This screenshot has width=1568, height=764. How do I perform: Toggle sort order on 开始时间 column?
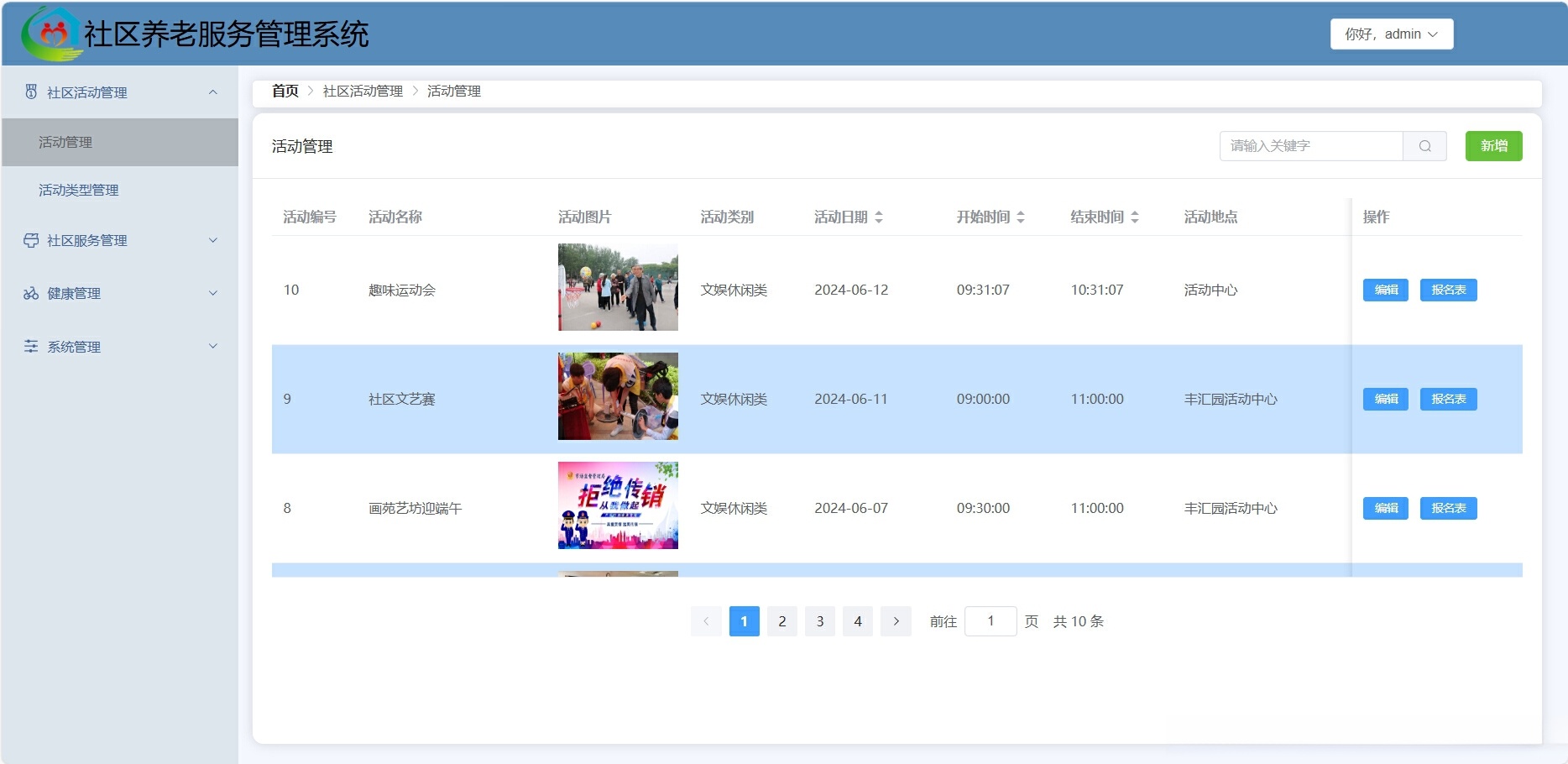point(1020,217)
